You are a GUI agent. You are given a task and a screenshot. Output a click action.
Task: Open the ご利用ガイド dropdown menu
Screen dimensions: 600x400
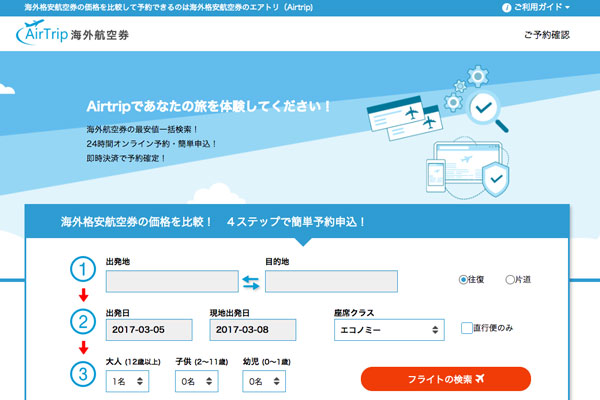coord(541,7)
